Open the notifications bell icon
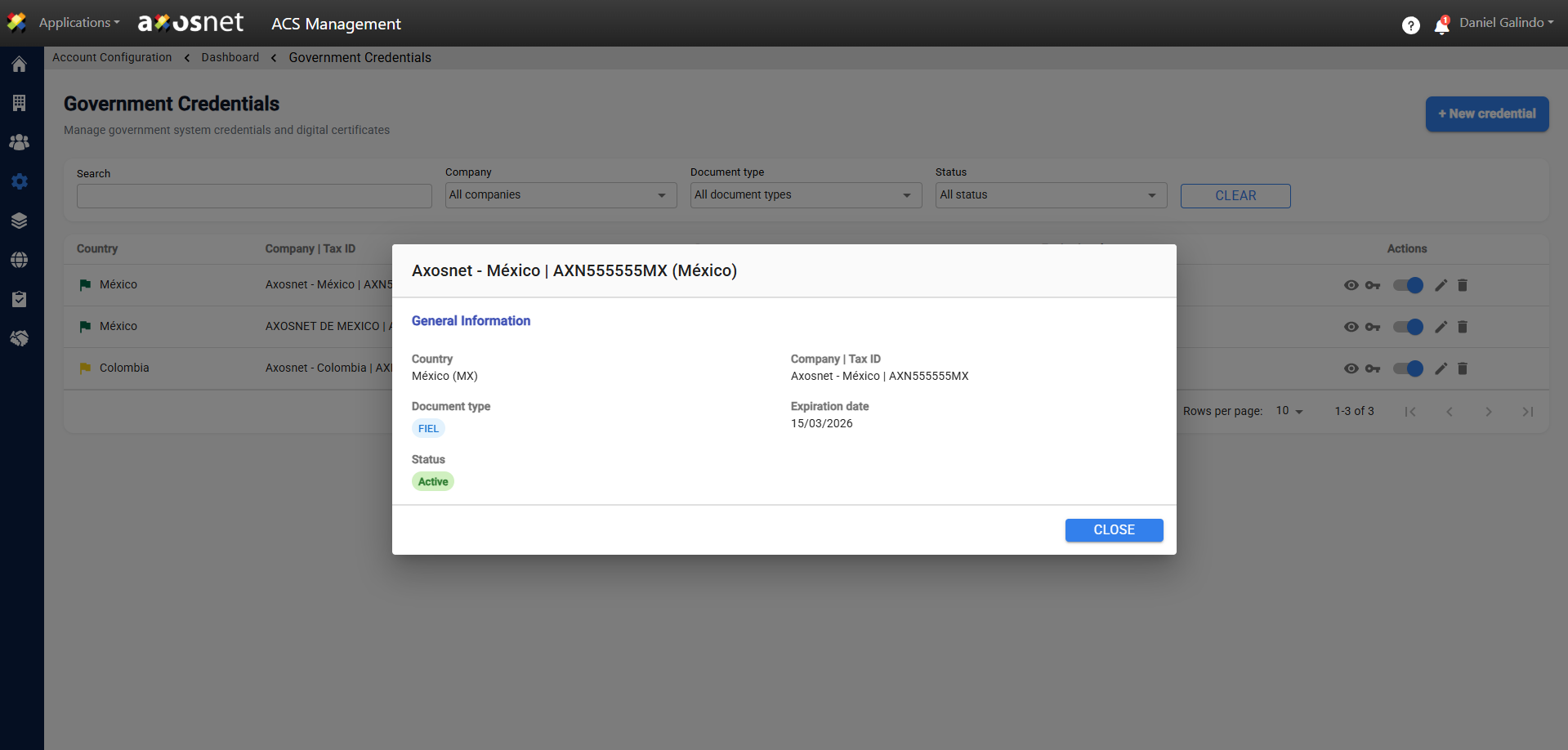 pyautogui.click(x=1441, y=26)
